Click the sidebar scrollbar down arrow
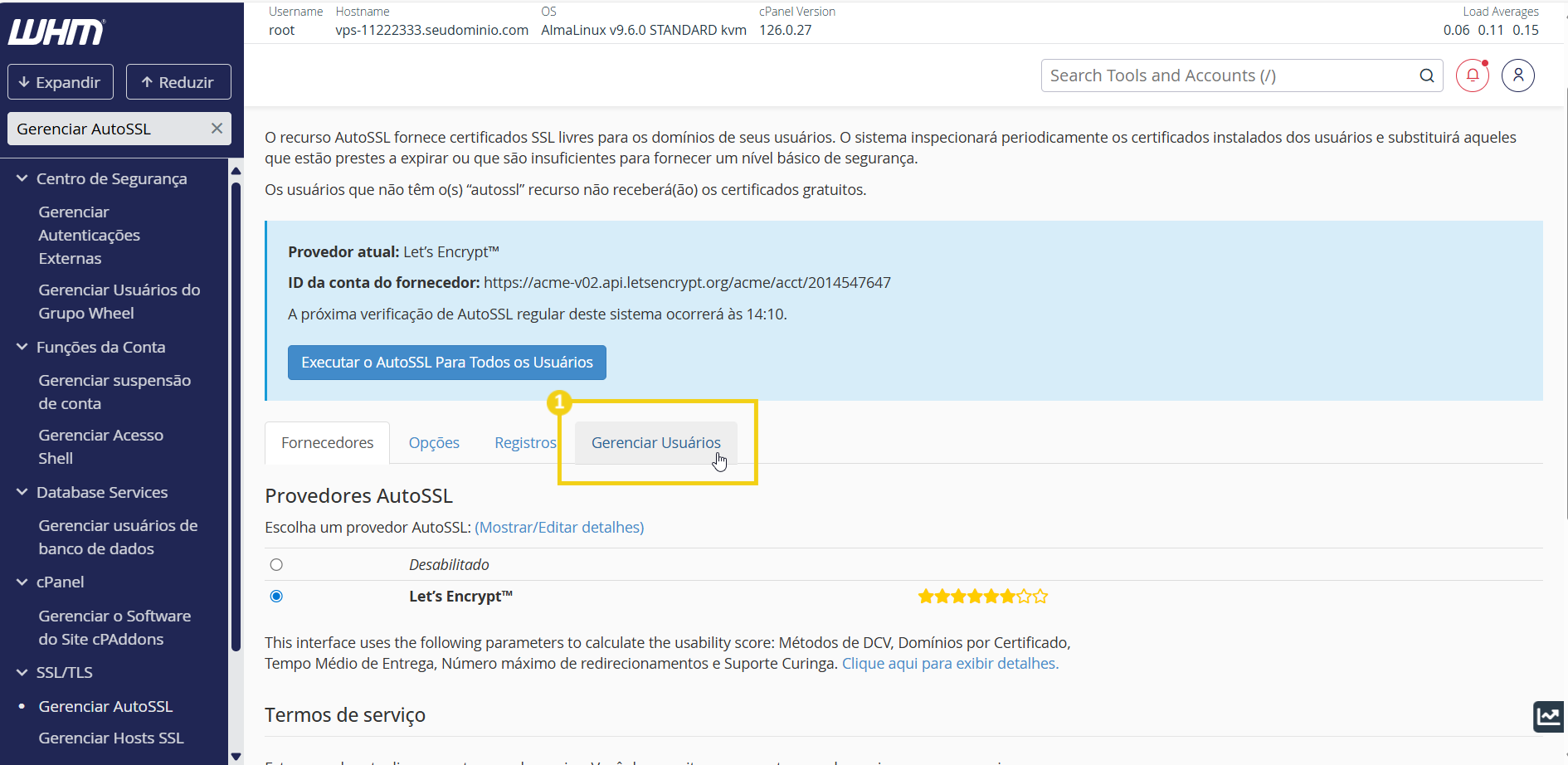 pyautogui.click(x=236, y=757)
